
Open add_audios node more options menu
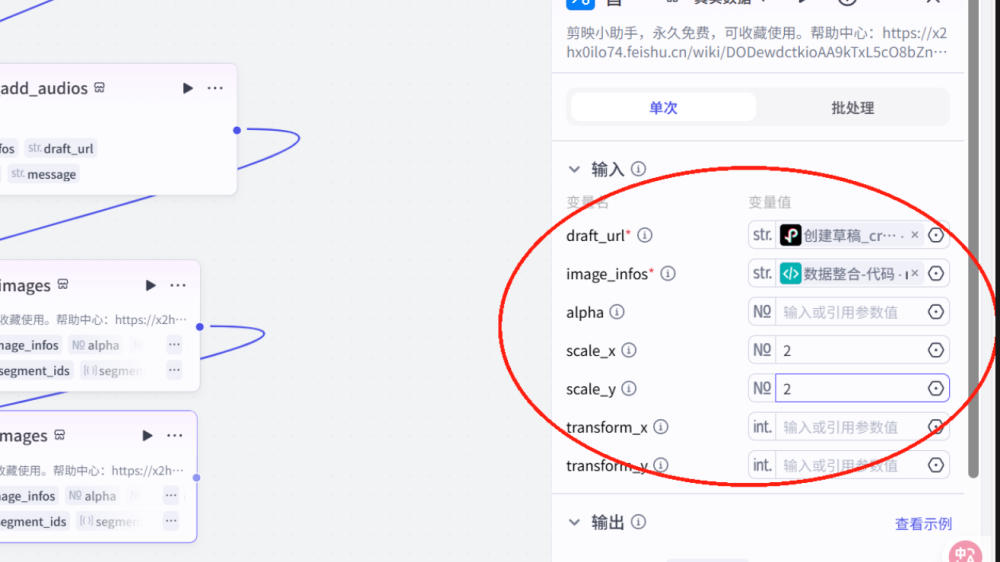coord(215,88)
